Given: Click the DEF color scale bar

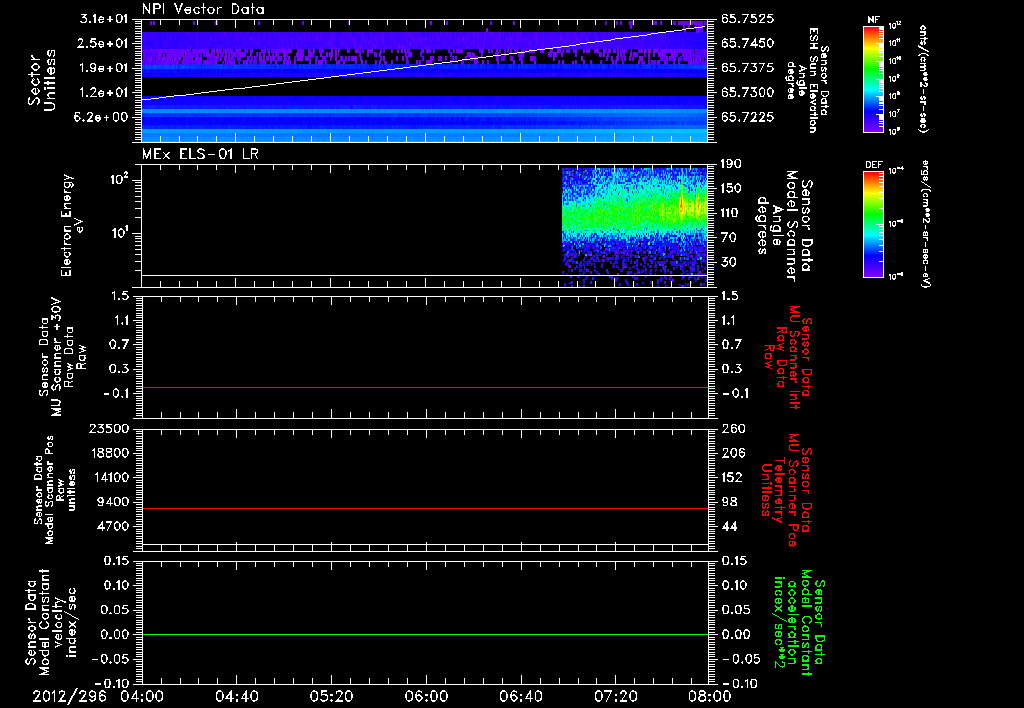Looking at the screenshot, I should click(874, 224).
